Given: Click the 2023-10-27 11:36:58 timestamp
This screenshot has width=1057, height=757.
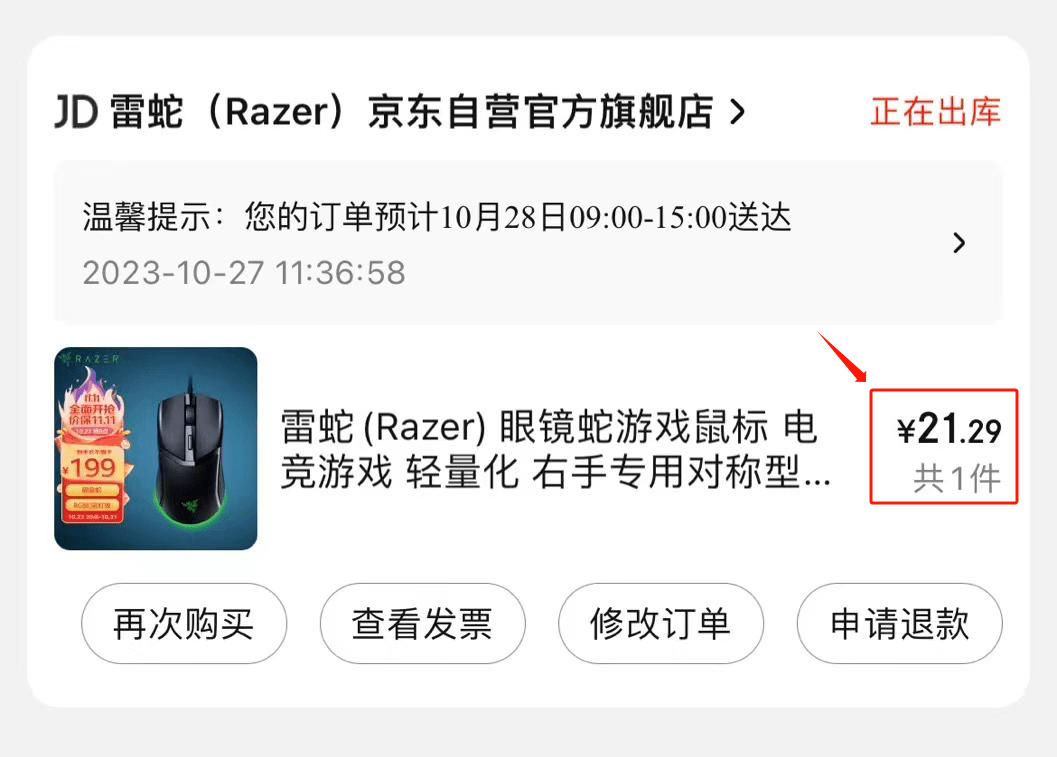Looking at the screenshot, I should pos(244,273).
